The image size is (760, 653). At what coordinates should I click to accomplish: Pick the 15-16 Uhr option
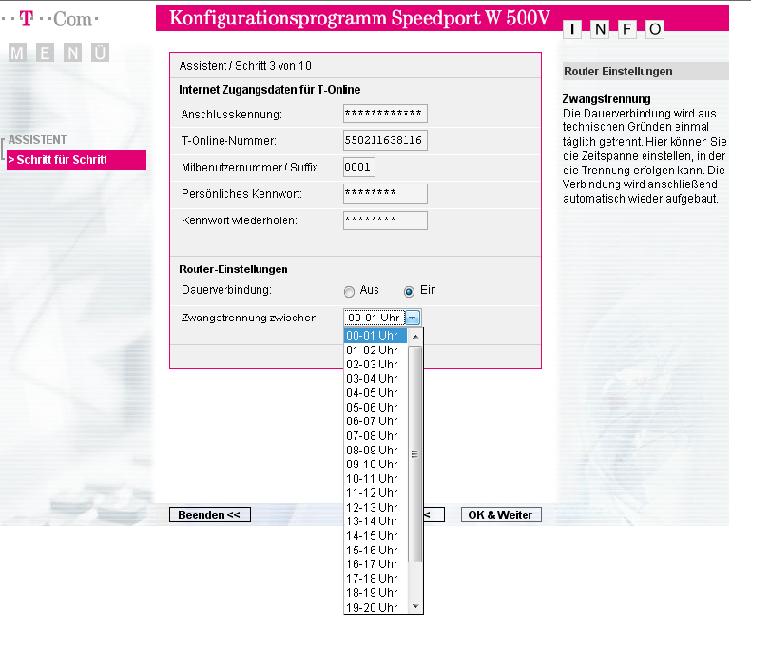[x=375, y=550]
